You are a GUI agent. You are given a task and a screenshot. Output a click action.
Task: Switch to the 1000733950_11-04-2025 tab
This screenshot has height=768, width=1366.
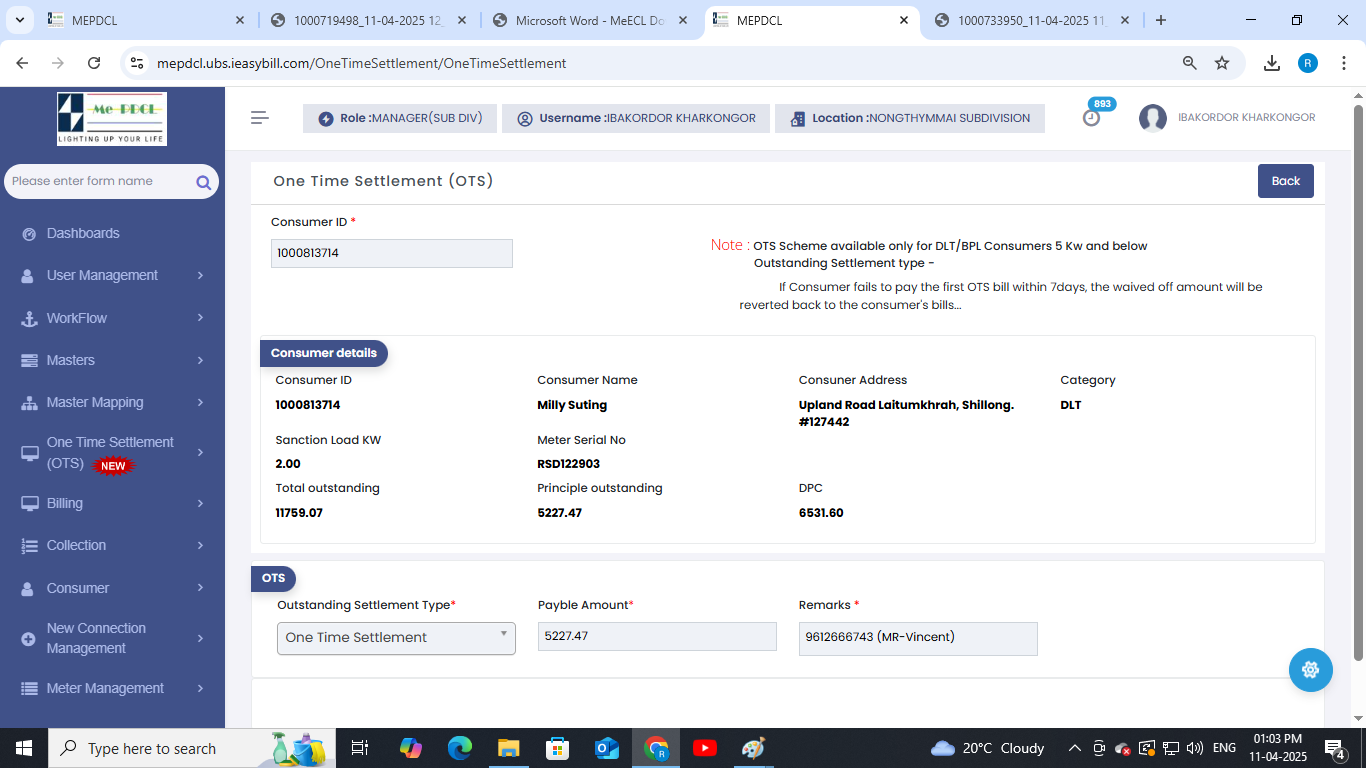point(1032,20)
